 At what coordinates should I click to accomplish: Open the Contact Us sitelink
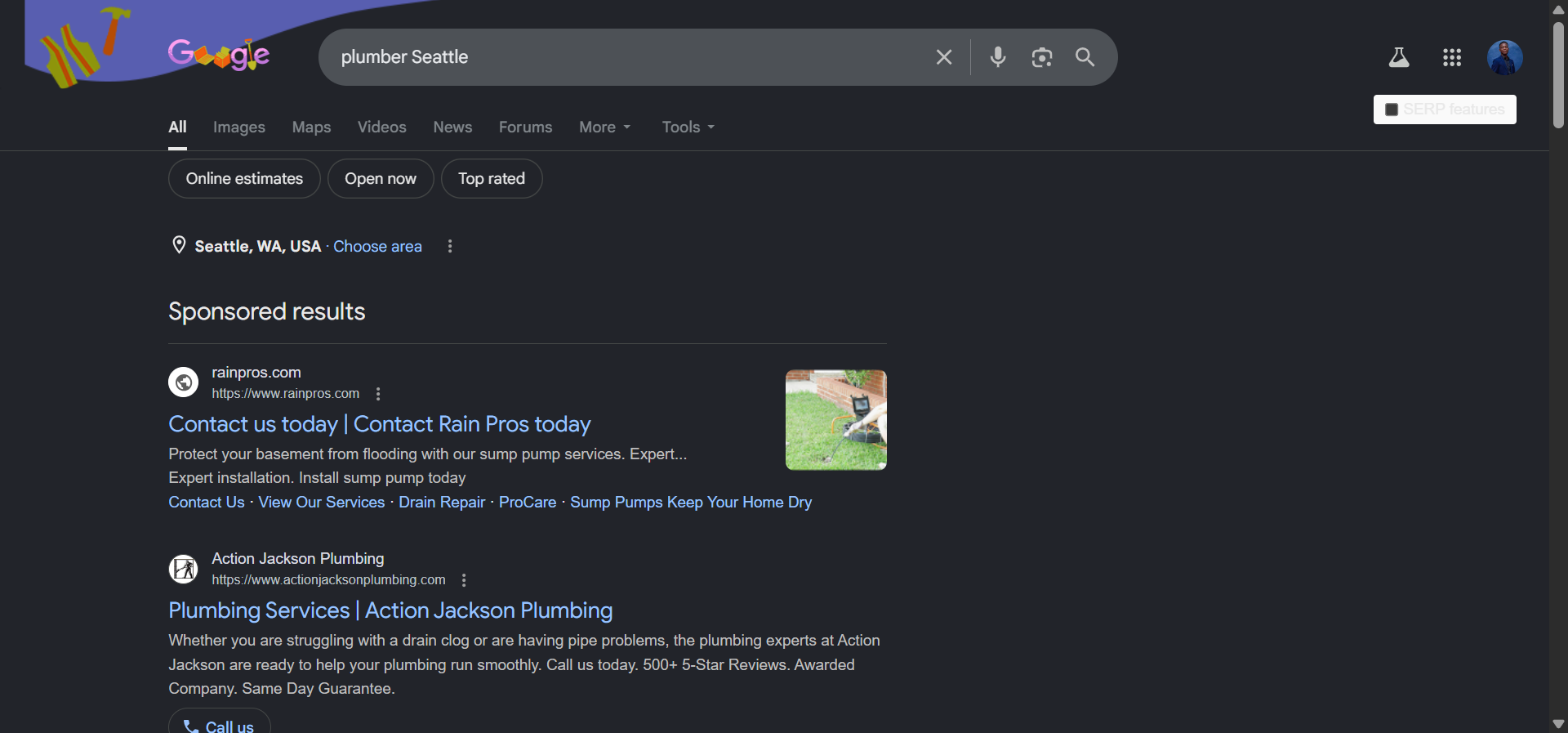tap(207, 503)
